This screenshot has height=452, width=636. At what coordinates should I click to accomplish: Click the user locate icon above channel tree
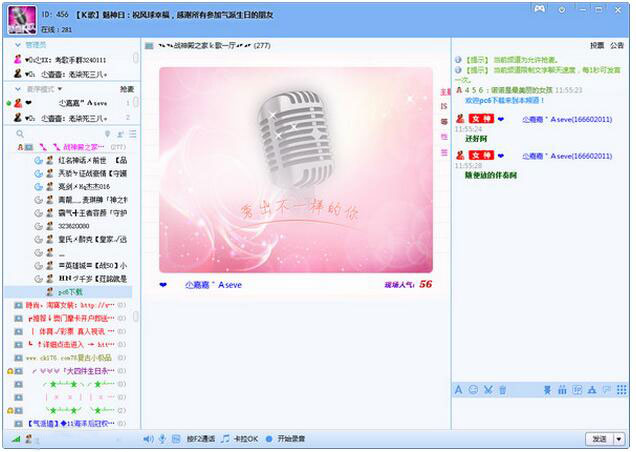point(120,134)
